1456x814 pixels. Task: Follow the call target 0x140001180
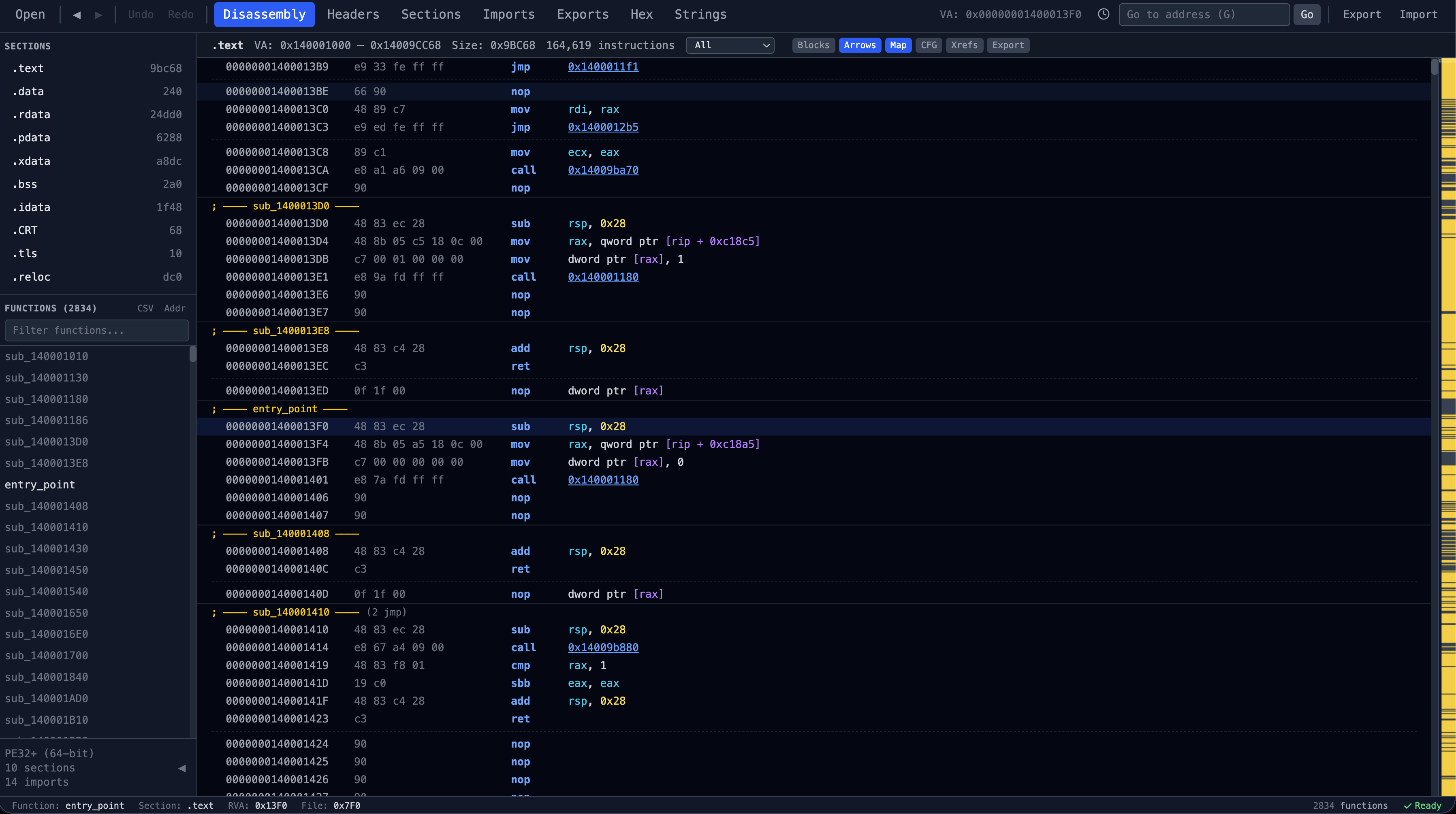pos(603,277)
